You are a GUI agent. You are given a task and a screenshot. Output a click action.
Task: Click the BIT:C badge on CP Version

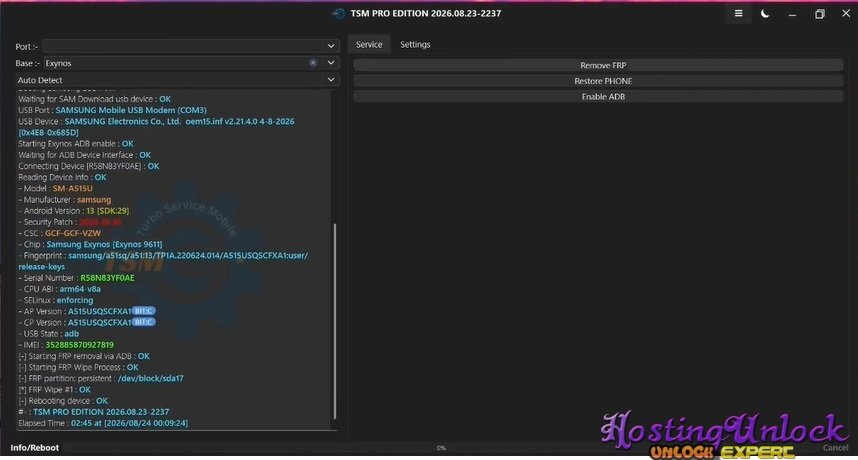click(144, 322)
